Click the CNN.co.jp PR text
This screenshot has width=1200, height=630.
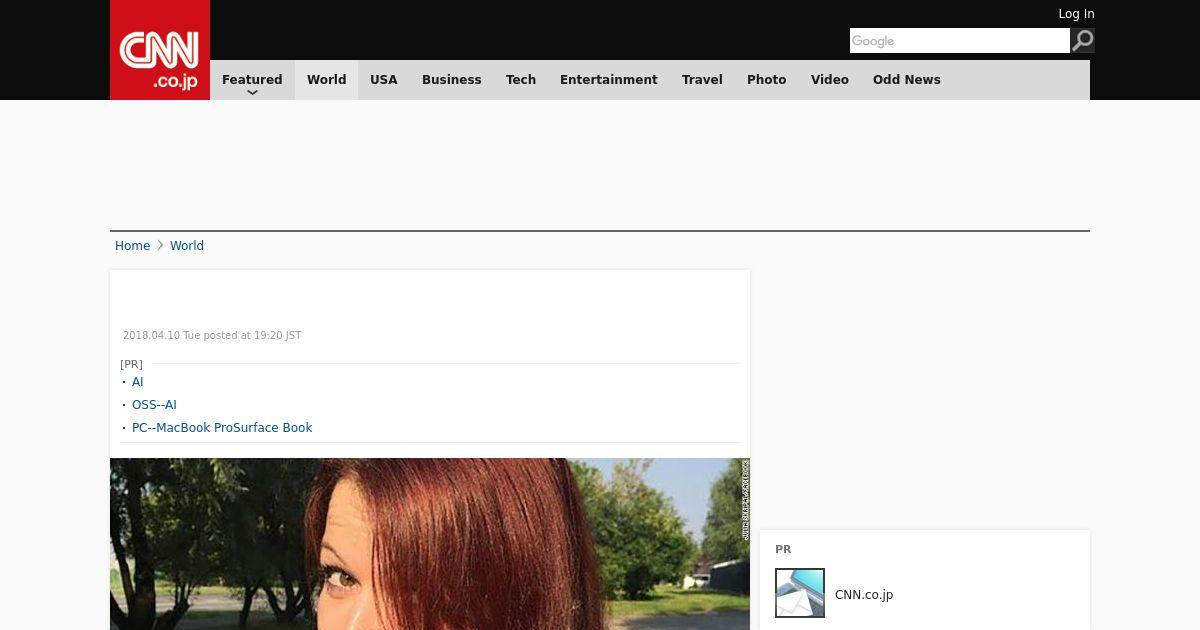(x=864, y=595)
